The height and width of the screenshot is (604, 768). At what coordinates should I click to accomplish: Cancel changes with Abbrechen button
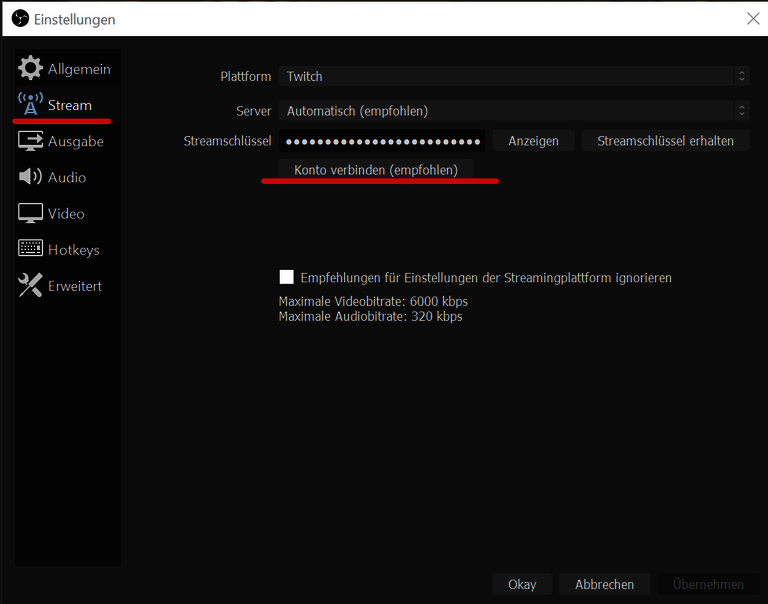(604, 584)
